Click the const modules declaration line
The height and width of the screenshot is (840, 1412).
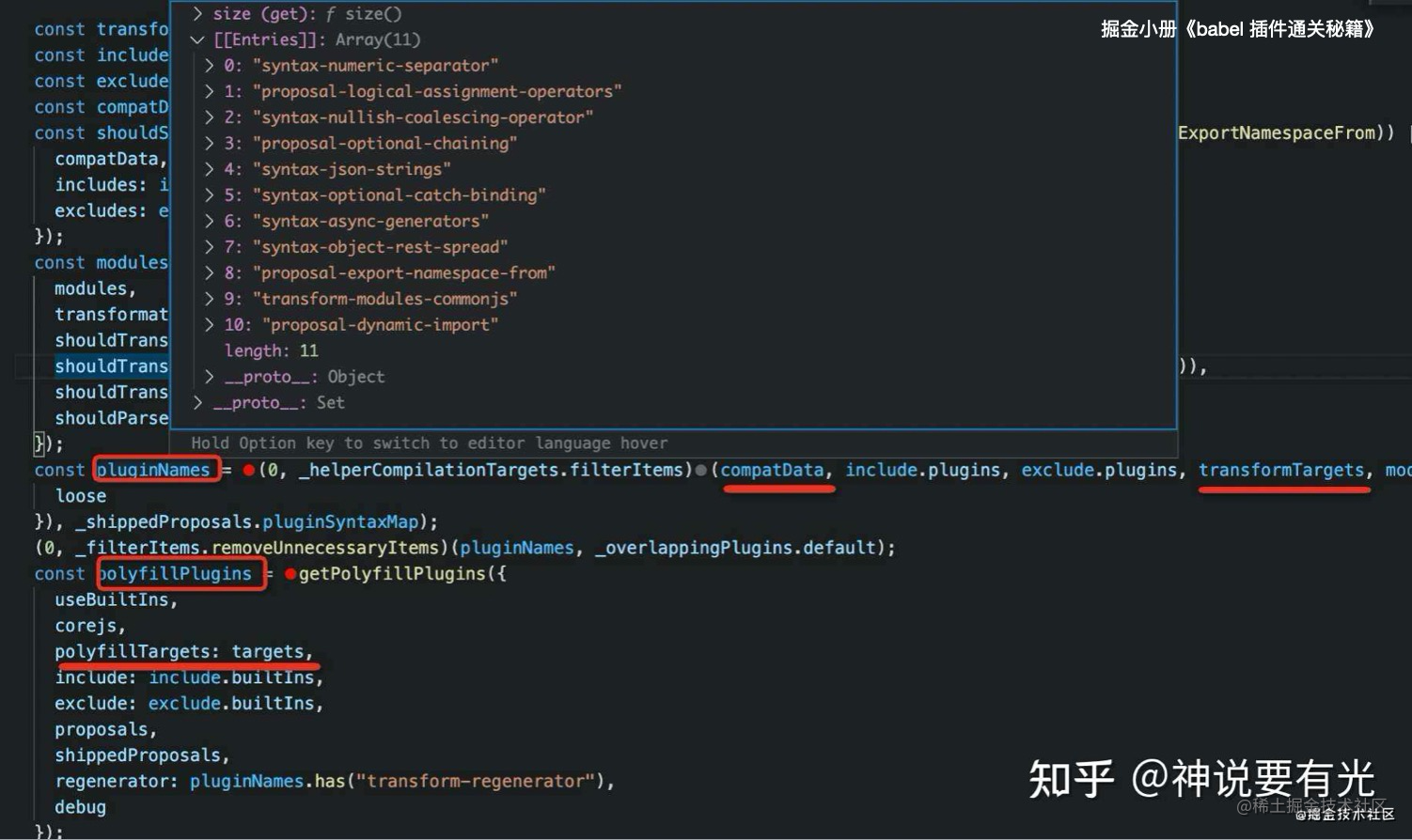tap(102, 263)
